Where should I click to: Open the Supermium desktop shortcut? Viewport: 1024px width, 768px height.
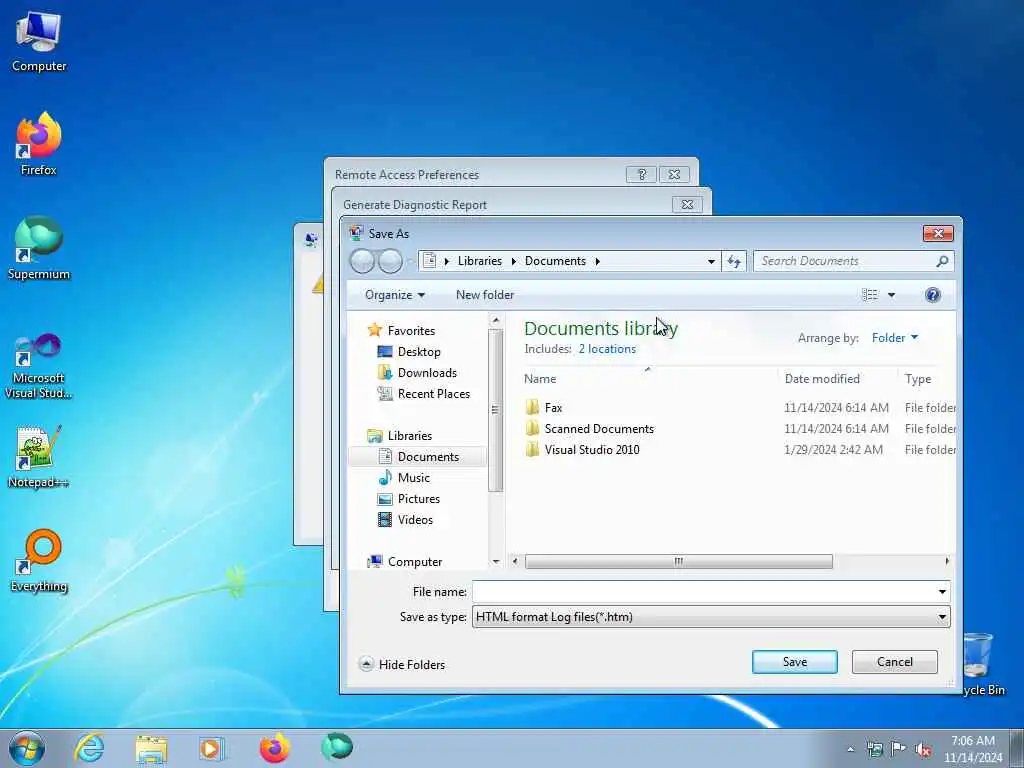pos(39,248)
